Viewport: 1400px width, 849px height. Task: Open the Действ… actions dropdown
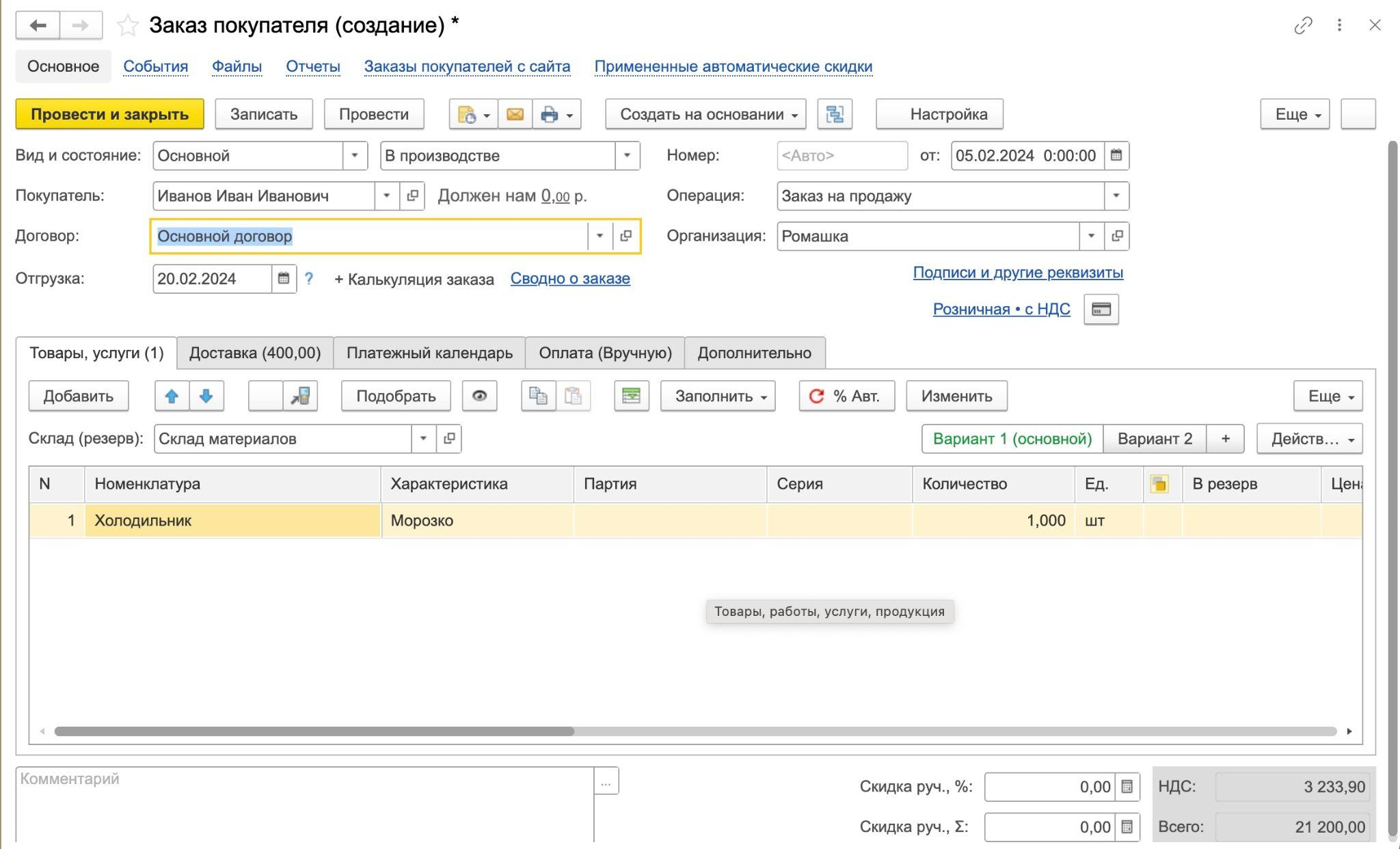tap(1309, 439)
